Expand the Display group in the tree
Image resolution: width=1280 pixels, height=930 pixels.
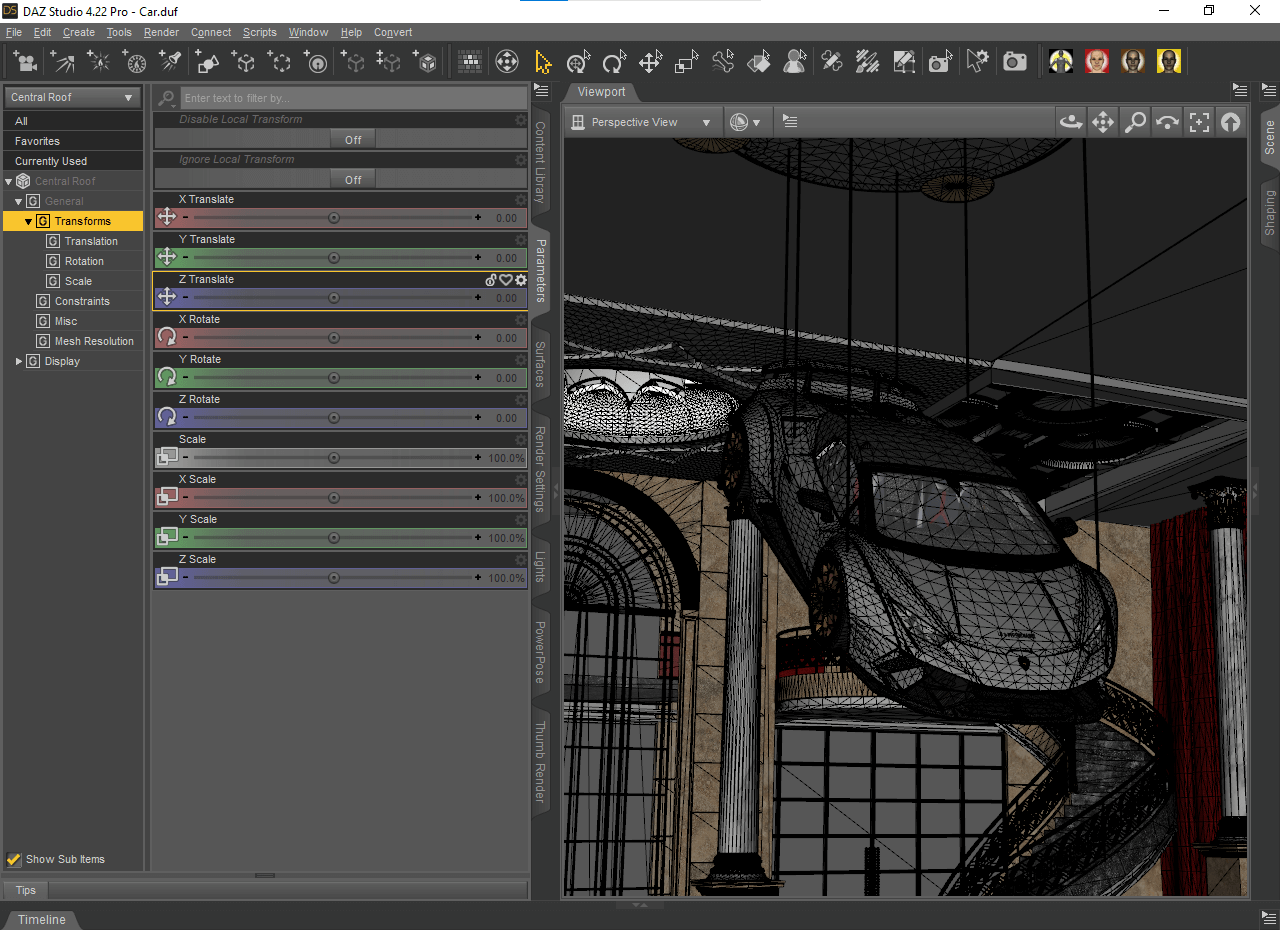click(19, 361)
